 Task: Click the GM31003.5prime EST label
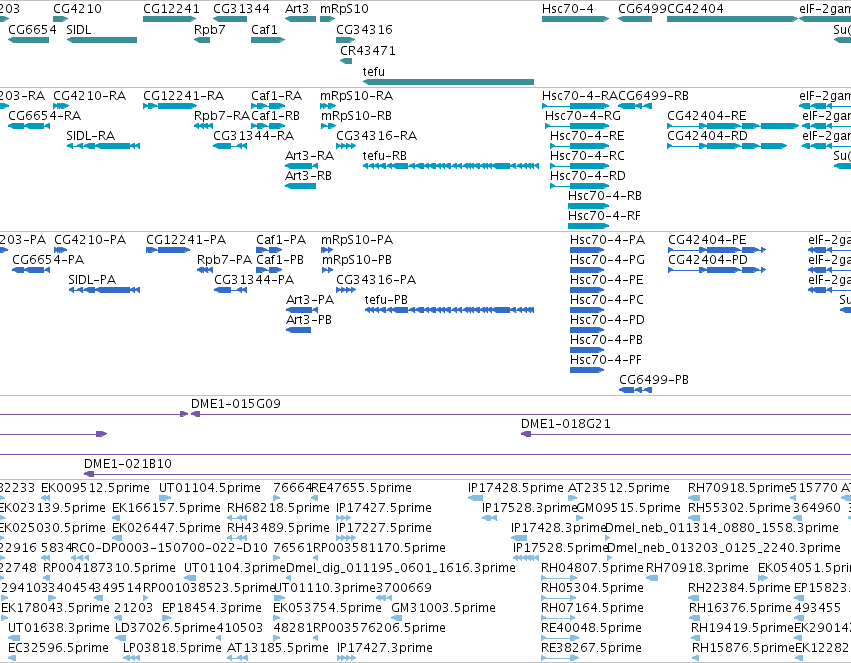443,608
